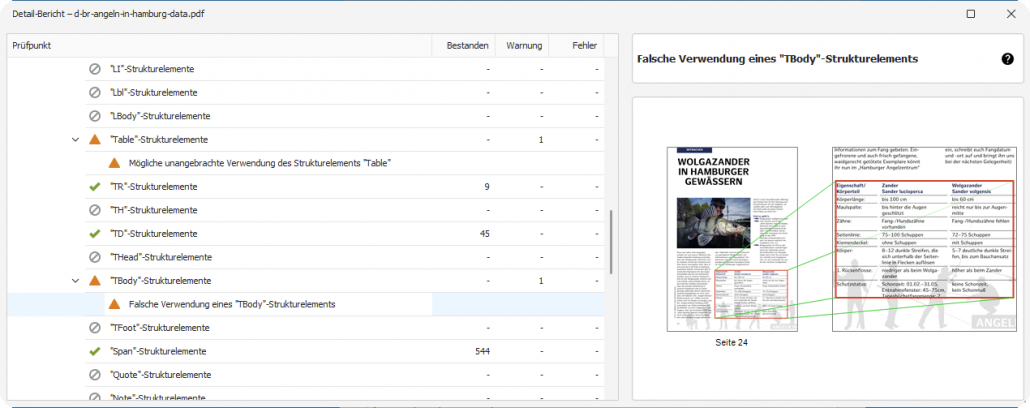
Task: Click skipped icon beside "THead"-Strukturelemente
Action: pos(95,257)
